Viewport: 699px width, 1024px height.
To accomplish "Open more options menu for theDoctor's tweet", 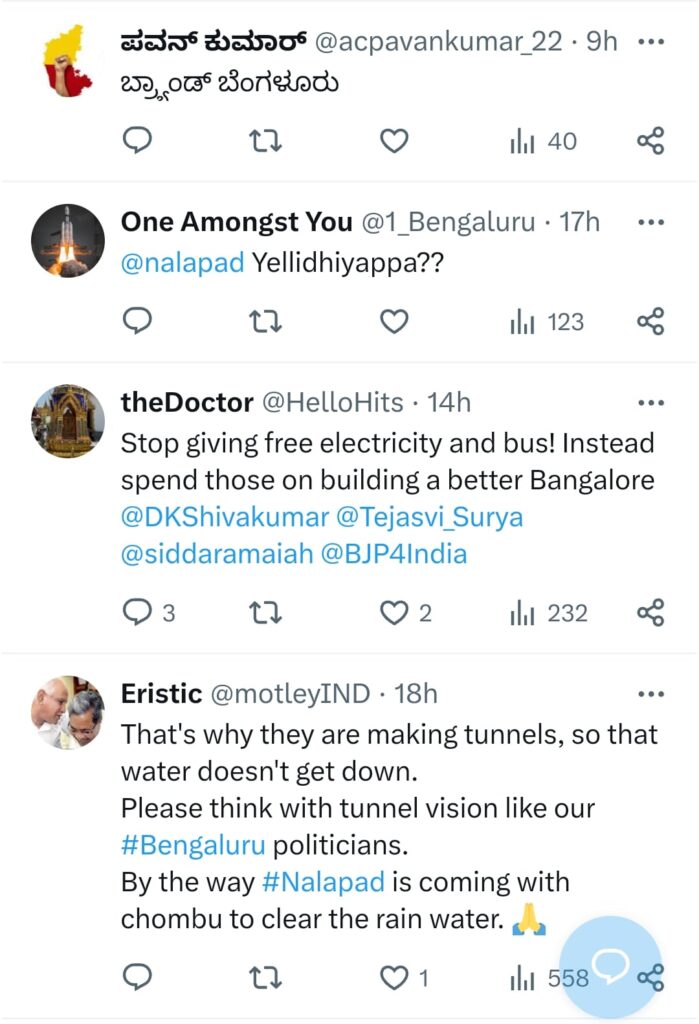I will click(x=651, y=403).
